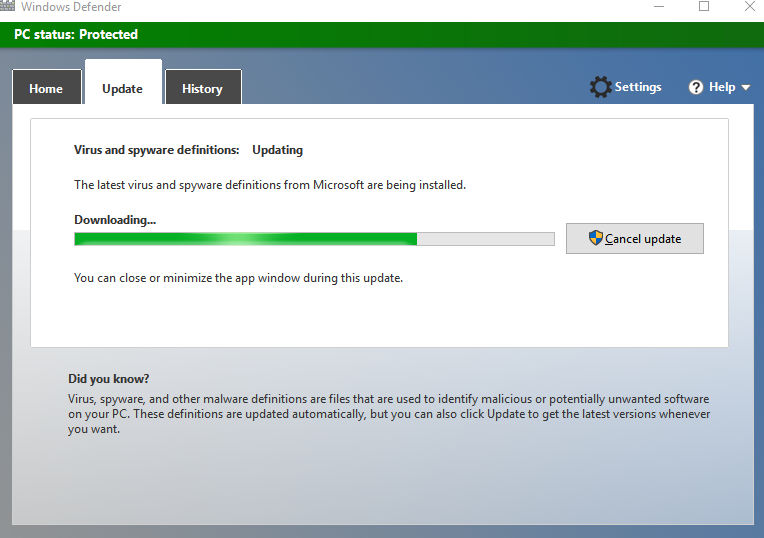Click the Settings gear icon
Screen dimensions: 764x538
[x=600, y=87]
